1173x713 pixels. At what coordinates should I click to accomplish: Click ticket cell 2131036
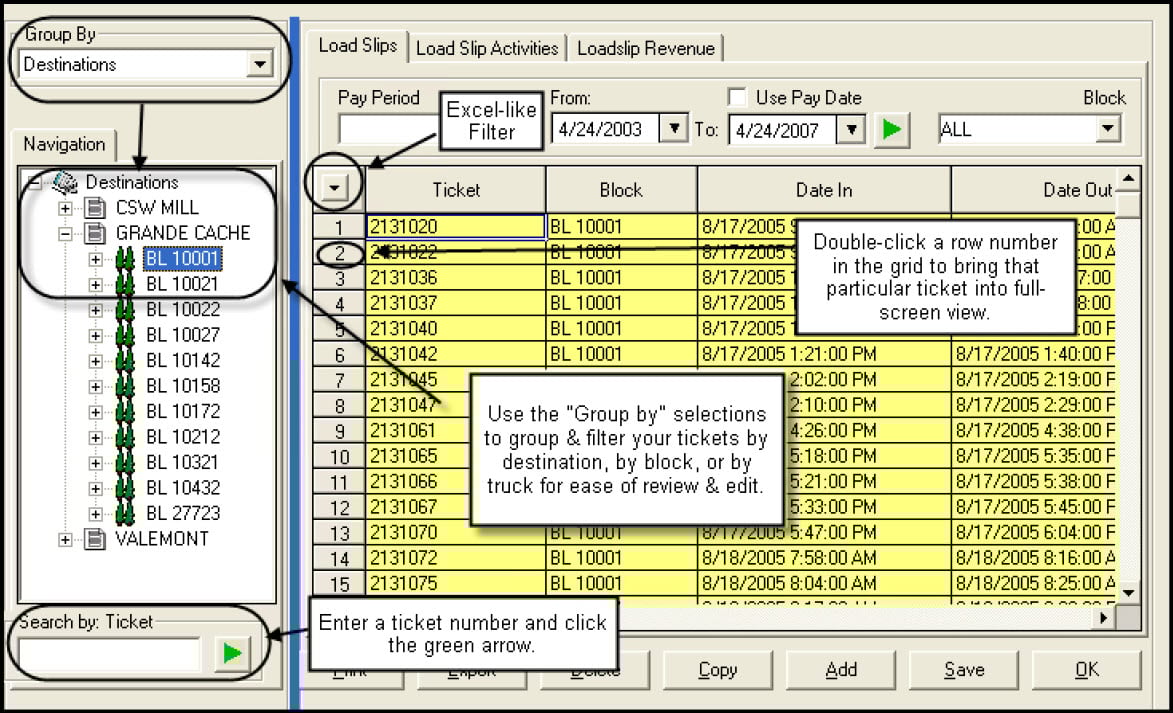coord(456,278)
